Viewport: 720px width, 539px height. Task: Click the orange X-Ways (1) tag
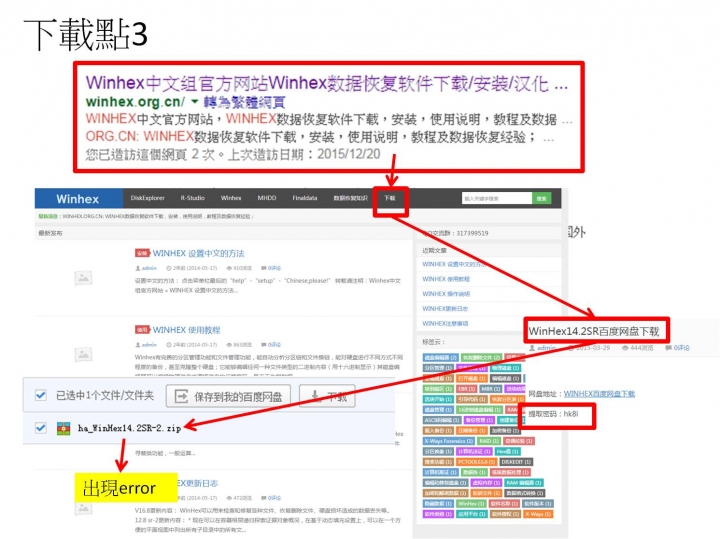(x=537, y=514)
